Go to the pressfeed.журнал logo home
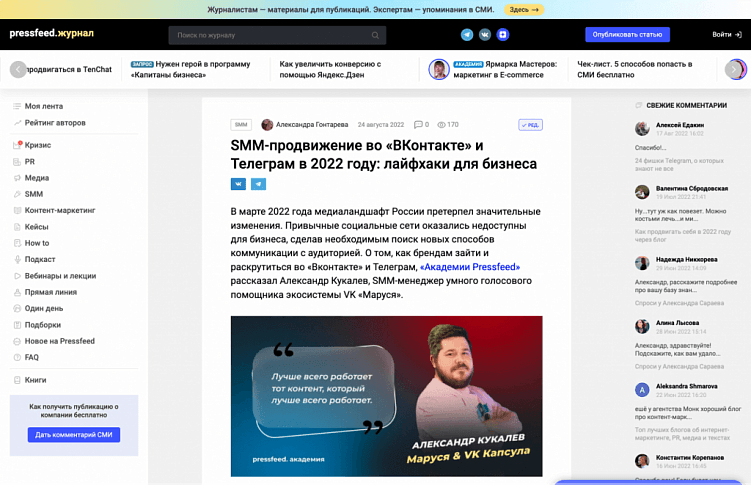The image size is (751, 485). 52,33
